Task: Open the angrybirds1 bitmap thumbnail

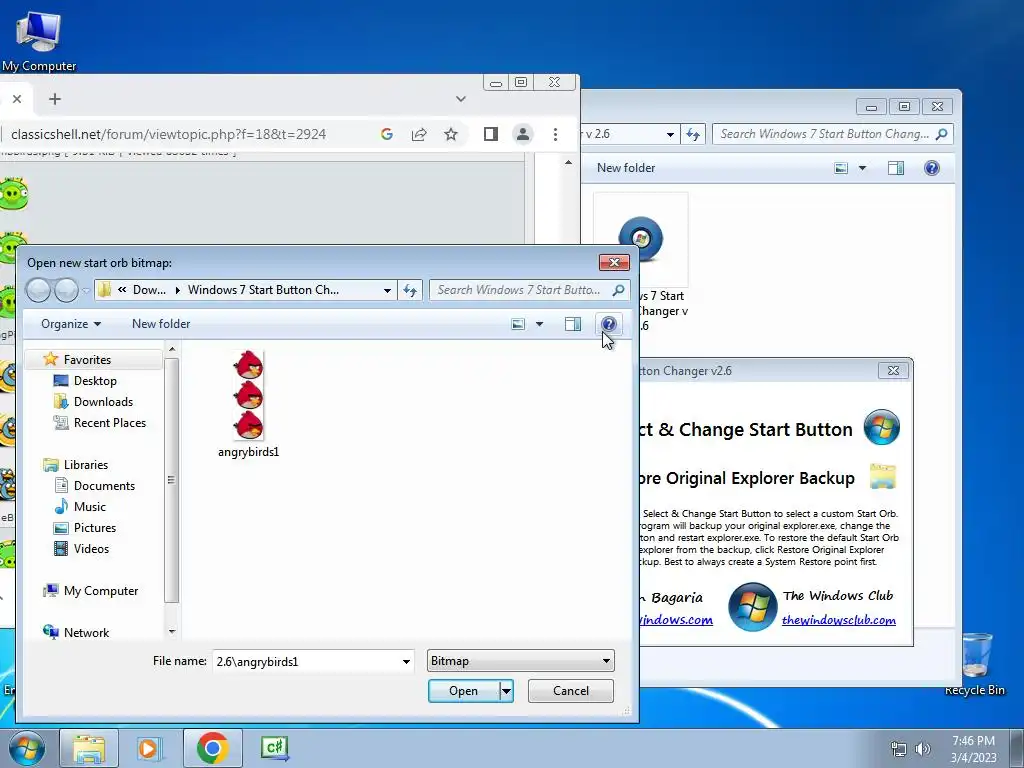Action: (x=248, y=396)
